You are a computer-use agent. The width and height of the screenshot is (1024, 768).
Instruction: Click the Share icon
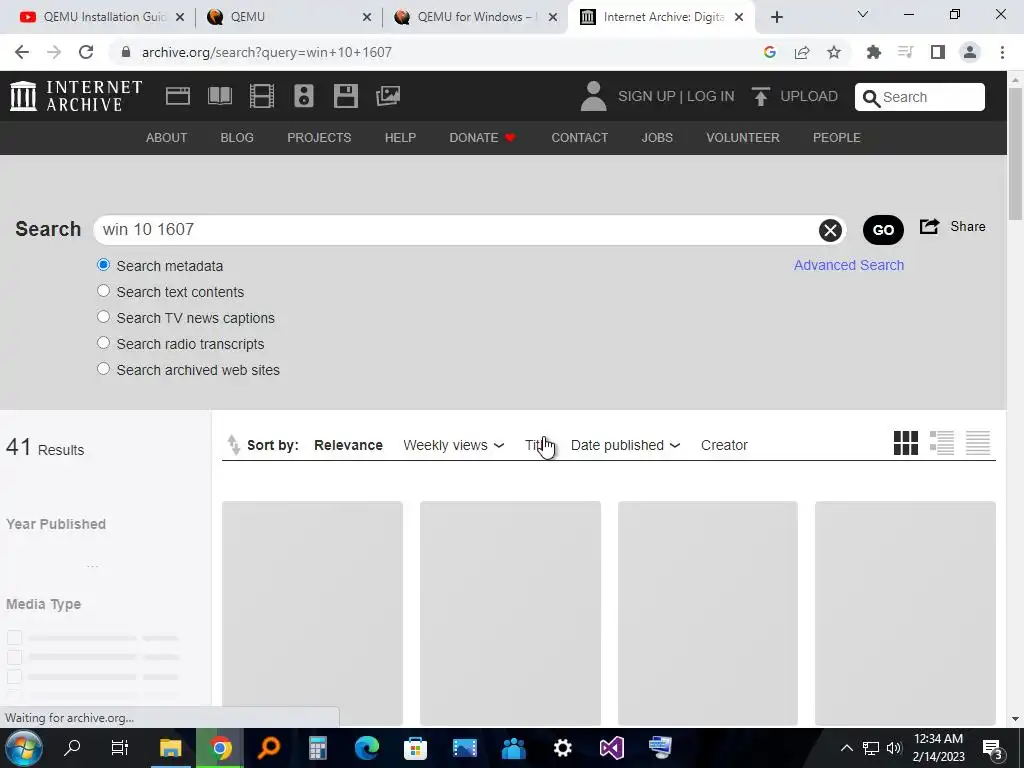coord(929,226)
